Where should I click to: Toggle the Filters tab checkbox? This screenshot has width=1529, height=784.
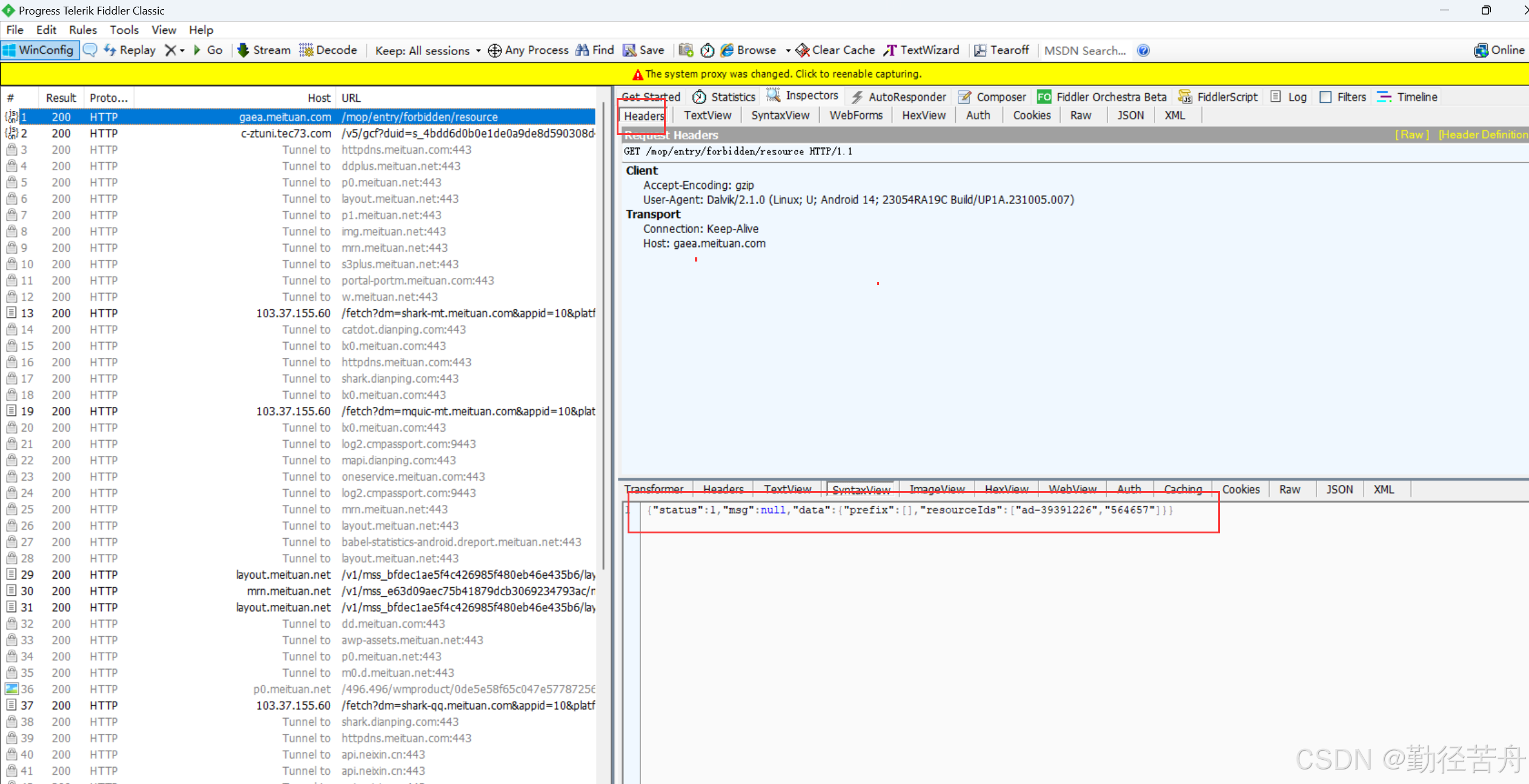1325,97
